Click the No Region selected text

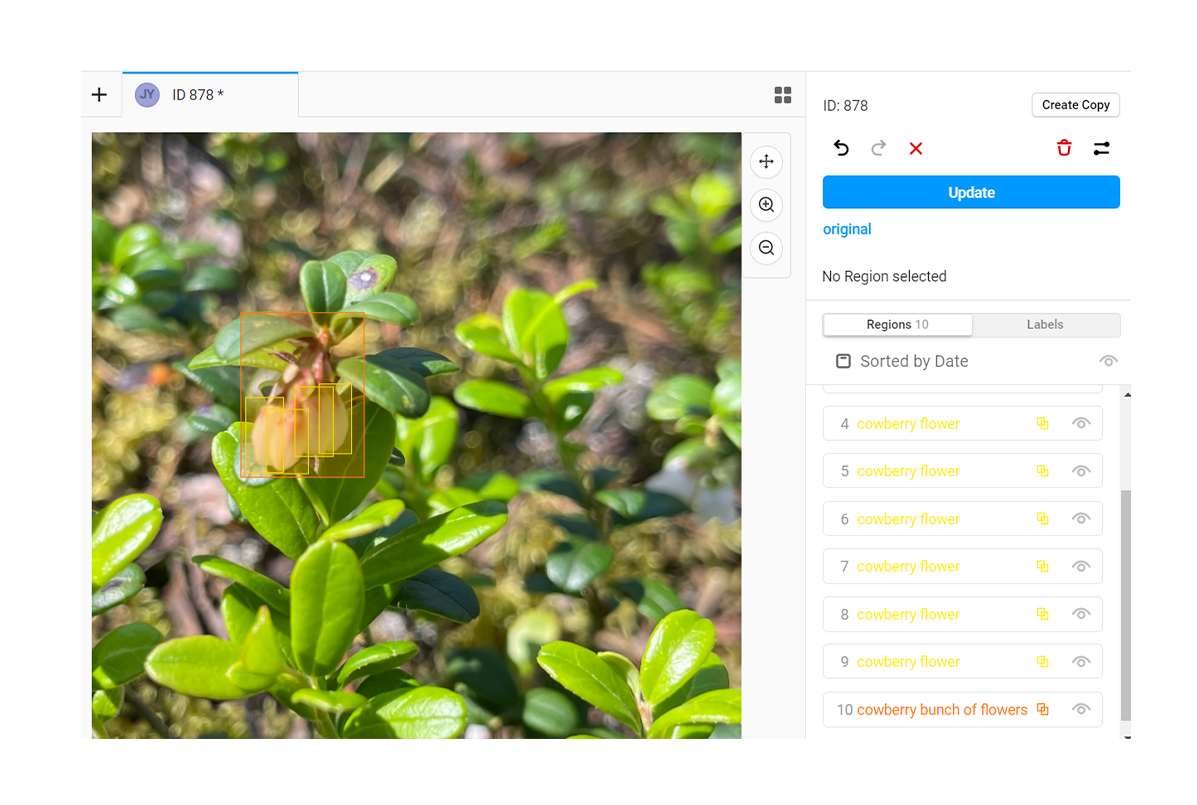[x=884, y=276]
